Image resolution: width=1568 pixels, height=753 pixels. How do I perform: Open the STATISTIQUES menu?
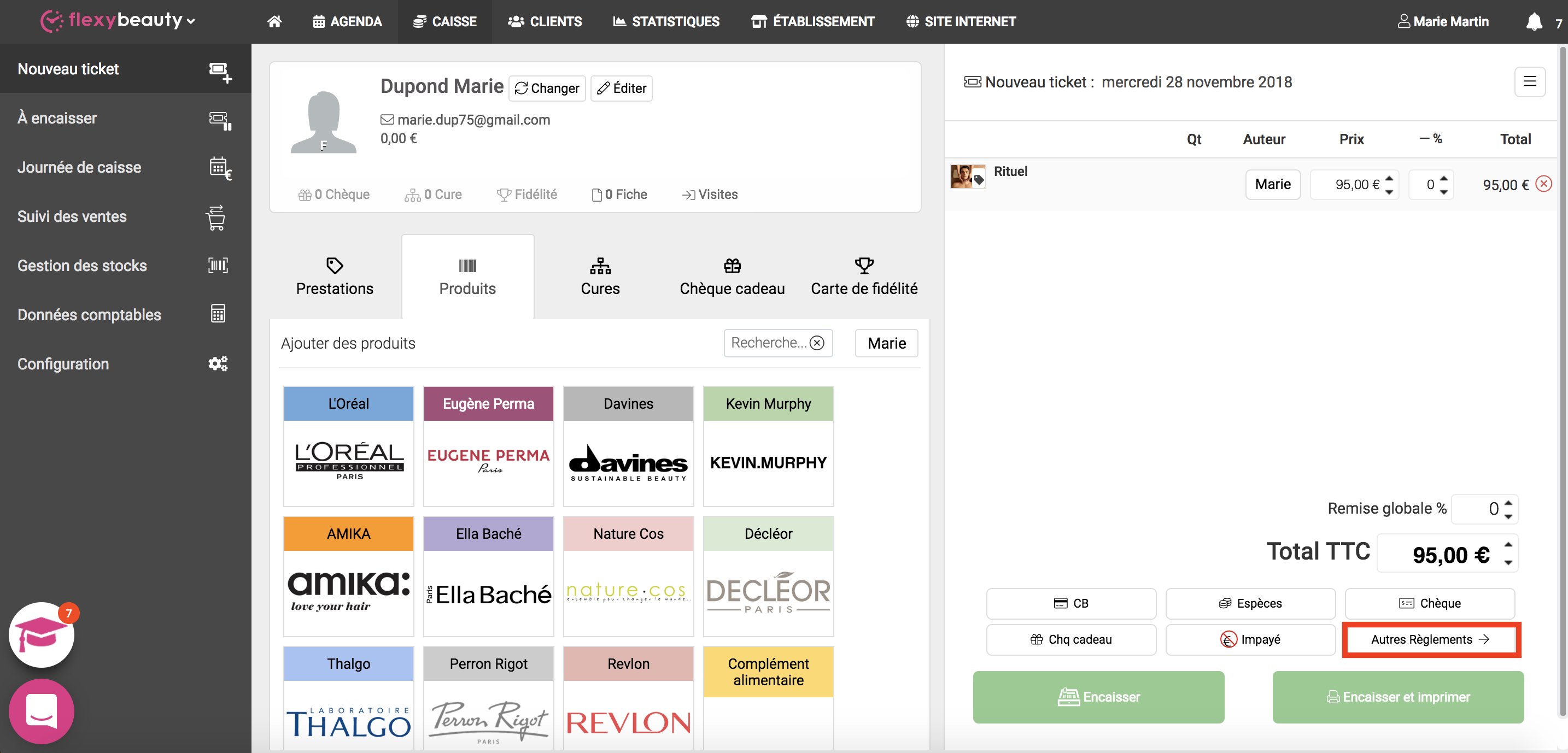pos(666,22)
